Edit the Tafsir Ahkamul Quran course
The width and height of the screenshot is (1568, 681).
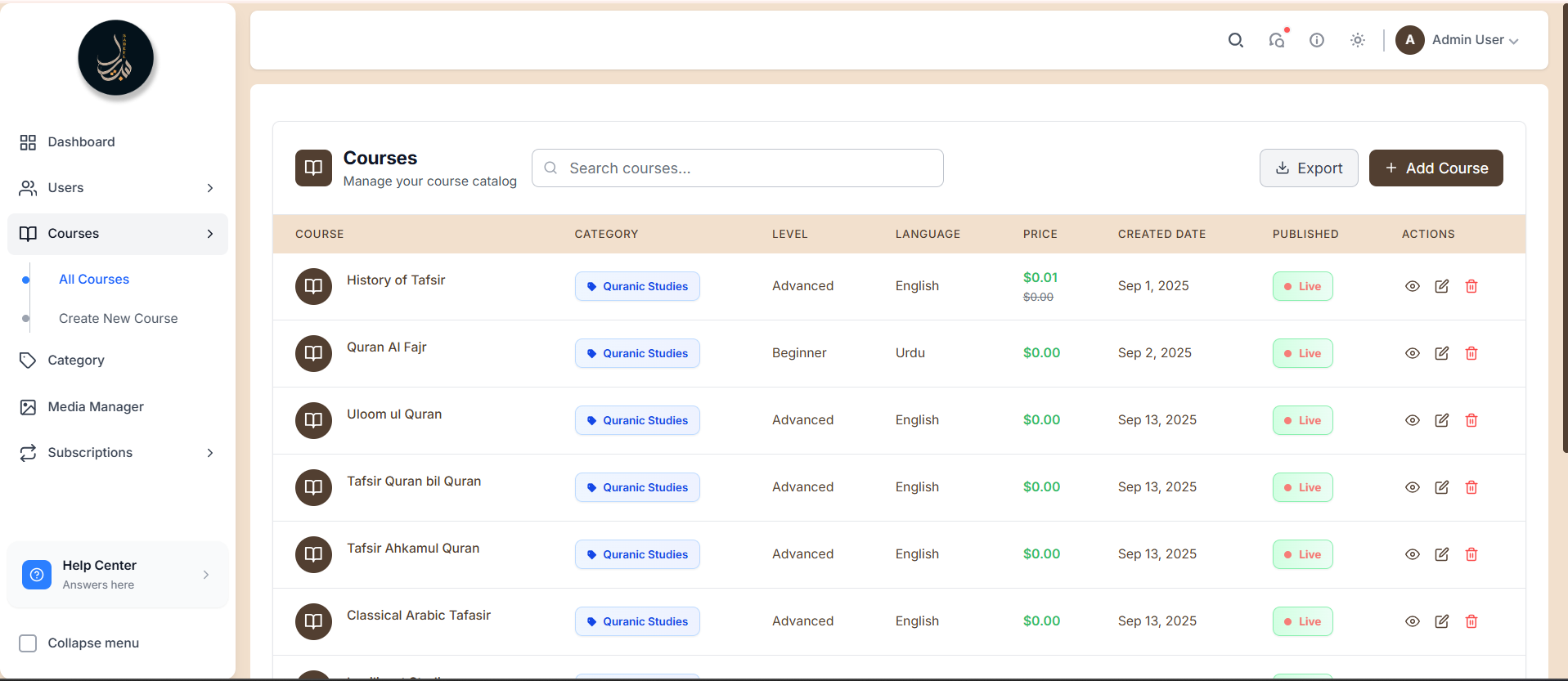(1442, 554)
